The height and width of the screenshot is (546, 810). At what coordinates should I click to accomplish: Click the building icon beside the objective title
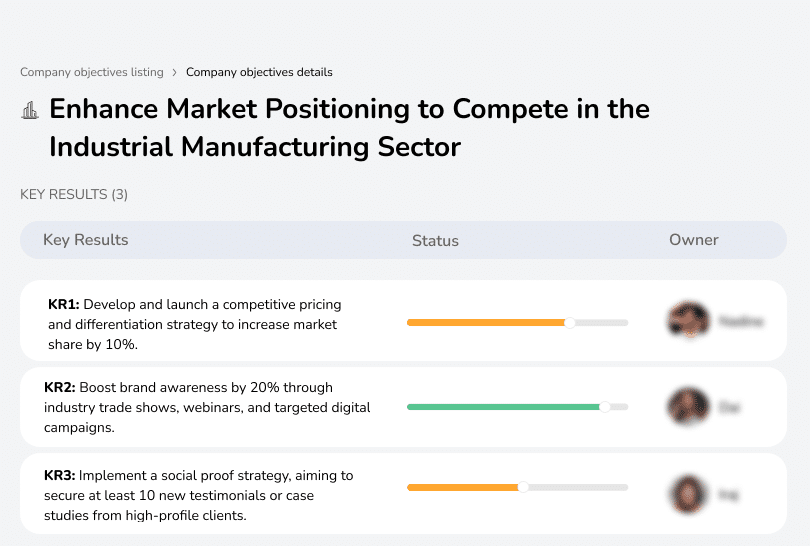coord(30,110)
